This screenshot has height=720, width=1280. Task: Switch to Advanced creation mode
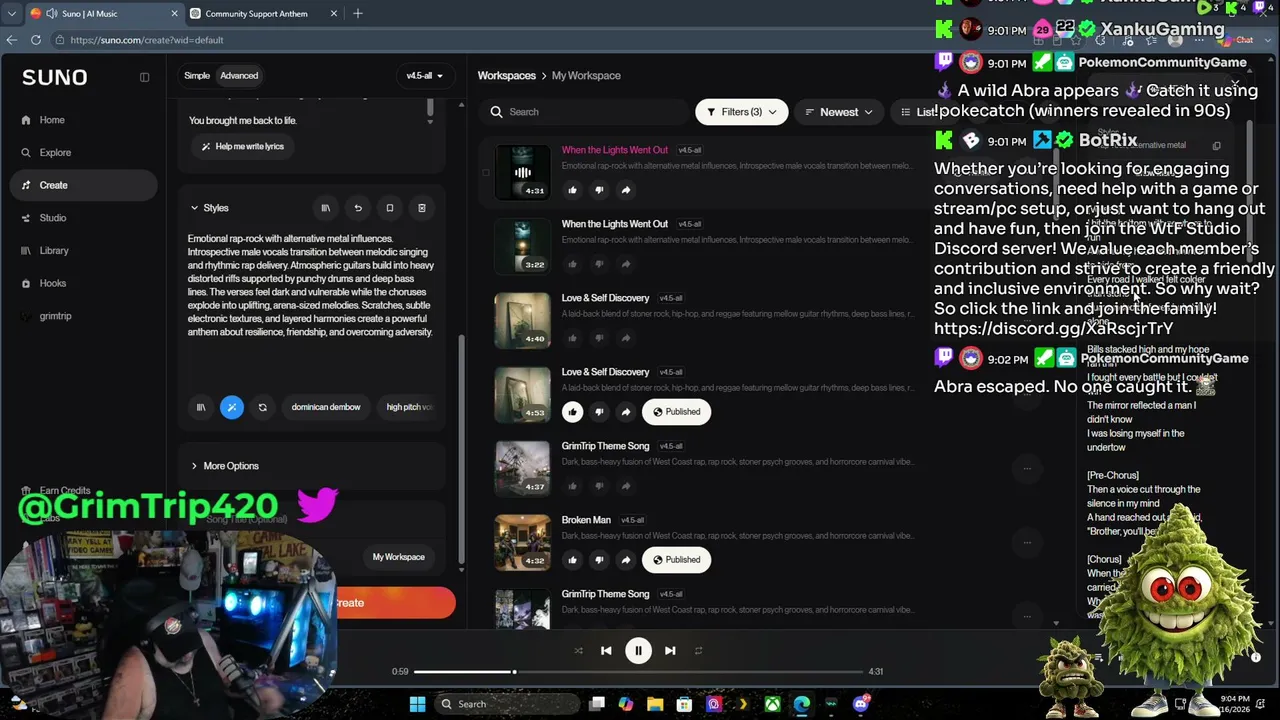tap(239, 76)
